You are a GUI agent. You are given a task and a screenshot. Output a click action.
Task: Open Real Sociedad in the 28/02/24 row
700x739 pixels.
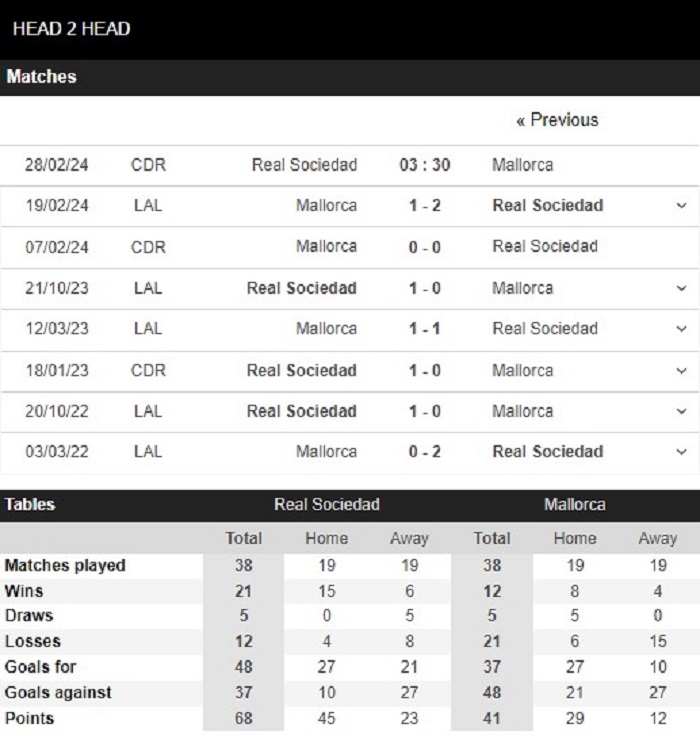coord(305,165)
